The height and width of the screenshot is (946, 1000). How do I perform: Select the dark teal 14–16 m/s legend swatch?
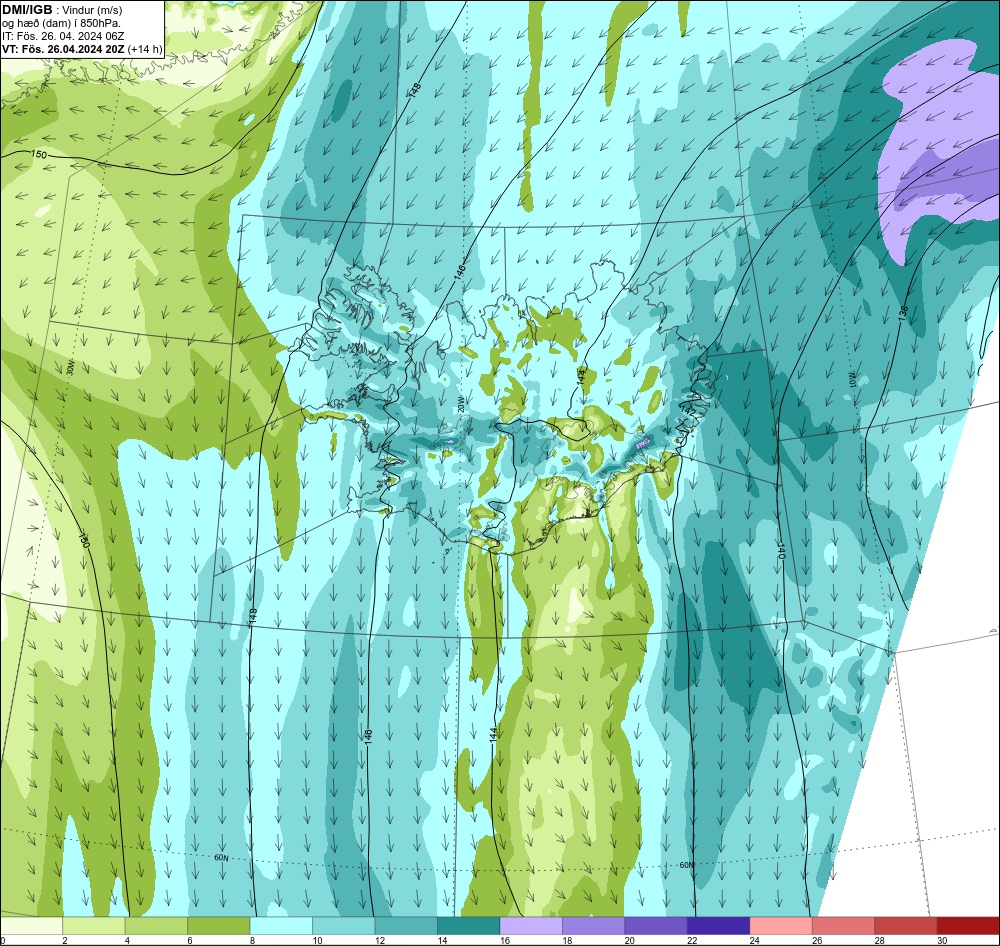pos(469,925)
